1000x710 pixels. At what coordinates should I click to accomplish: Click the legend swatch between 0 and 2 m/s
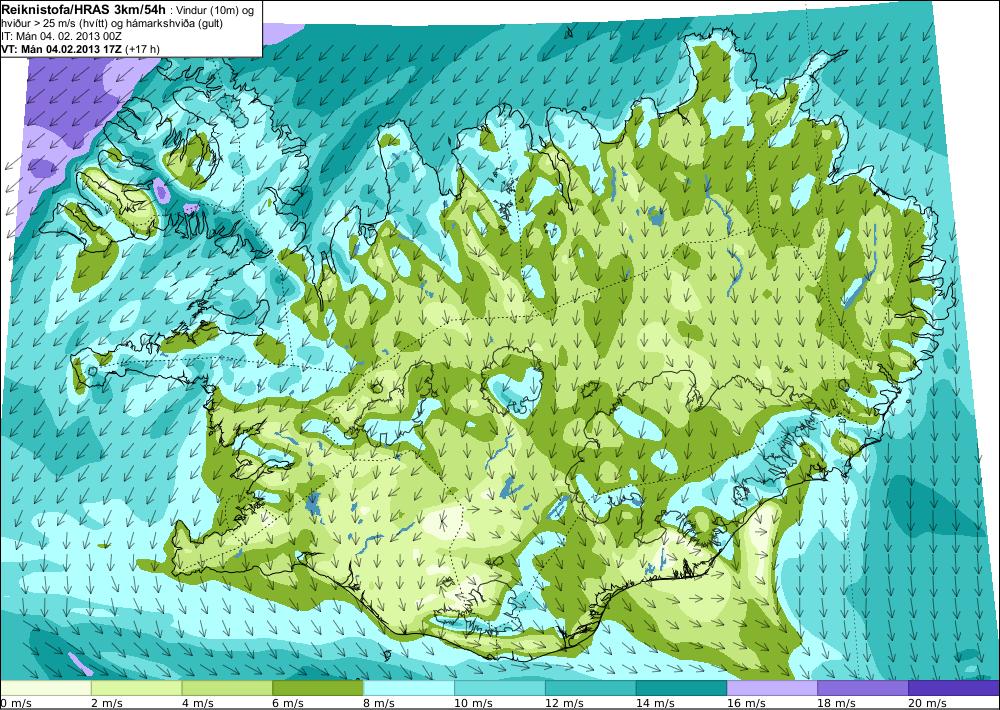pyautogui.click(x=46, y=688)
